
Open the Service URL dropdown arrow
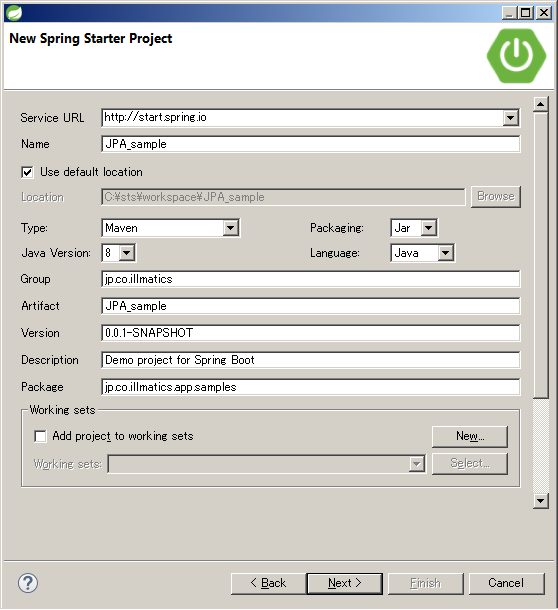click(x=510, y=117)
